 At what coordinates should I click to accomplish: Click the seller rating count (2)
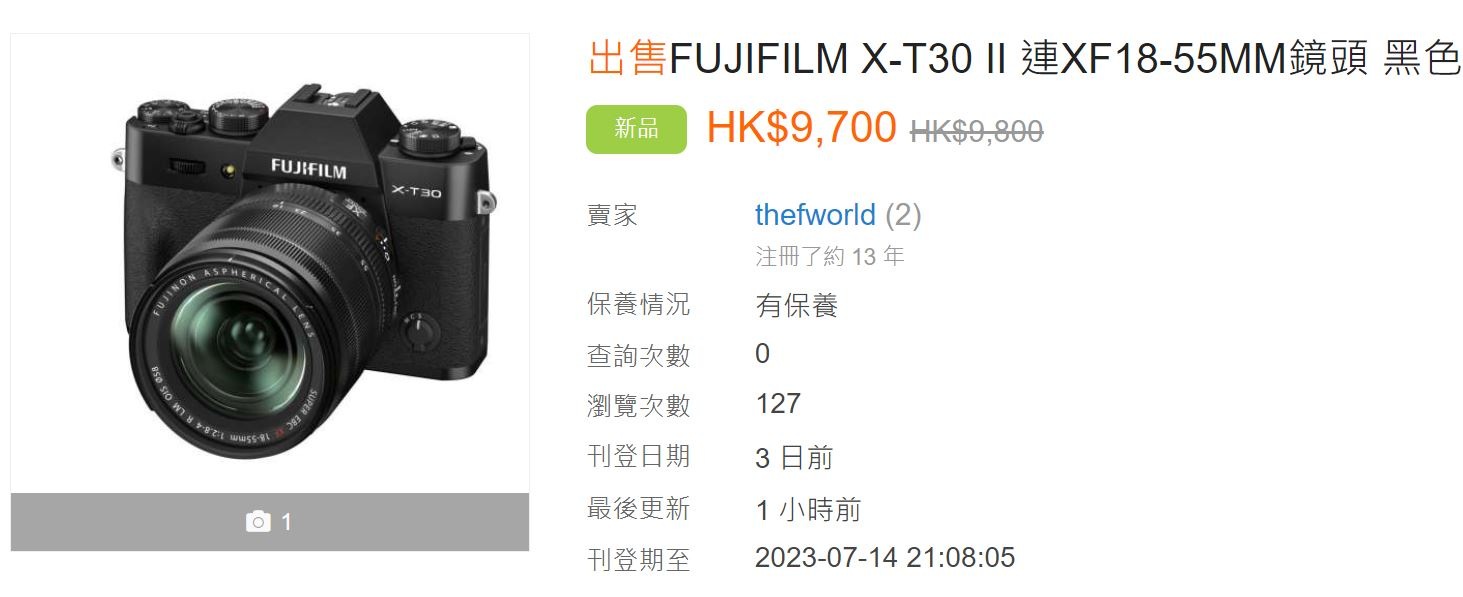[x=904, y=215]
